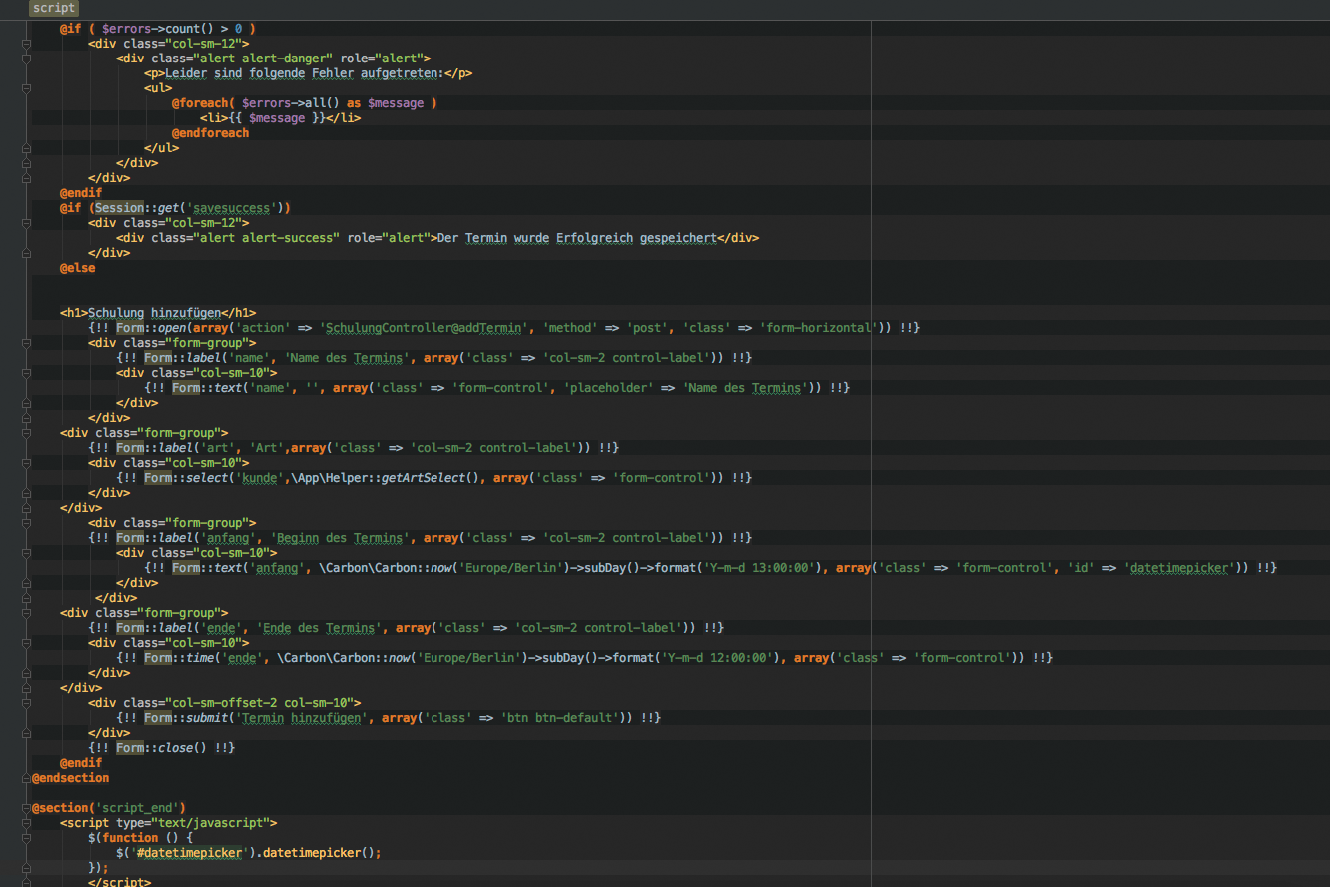Click "Leider sind folgende Fehler aufgetreten:" text
This screenshot has height=887, width=1330.
(303, 73)
